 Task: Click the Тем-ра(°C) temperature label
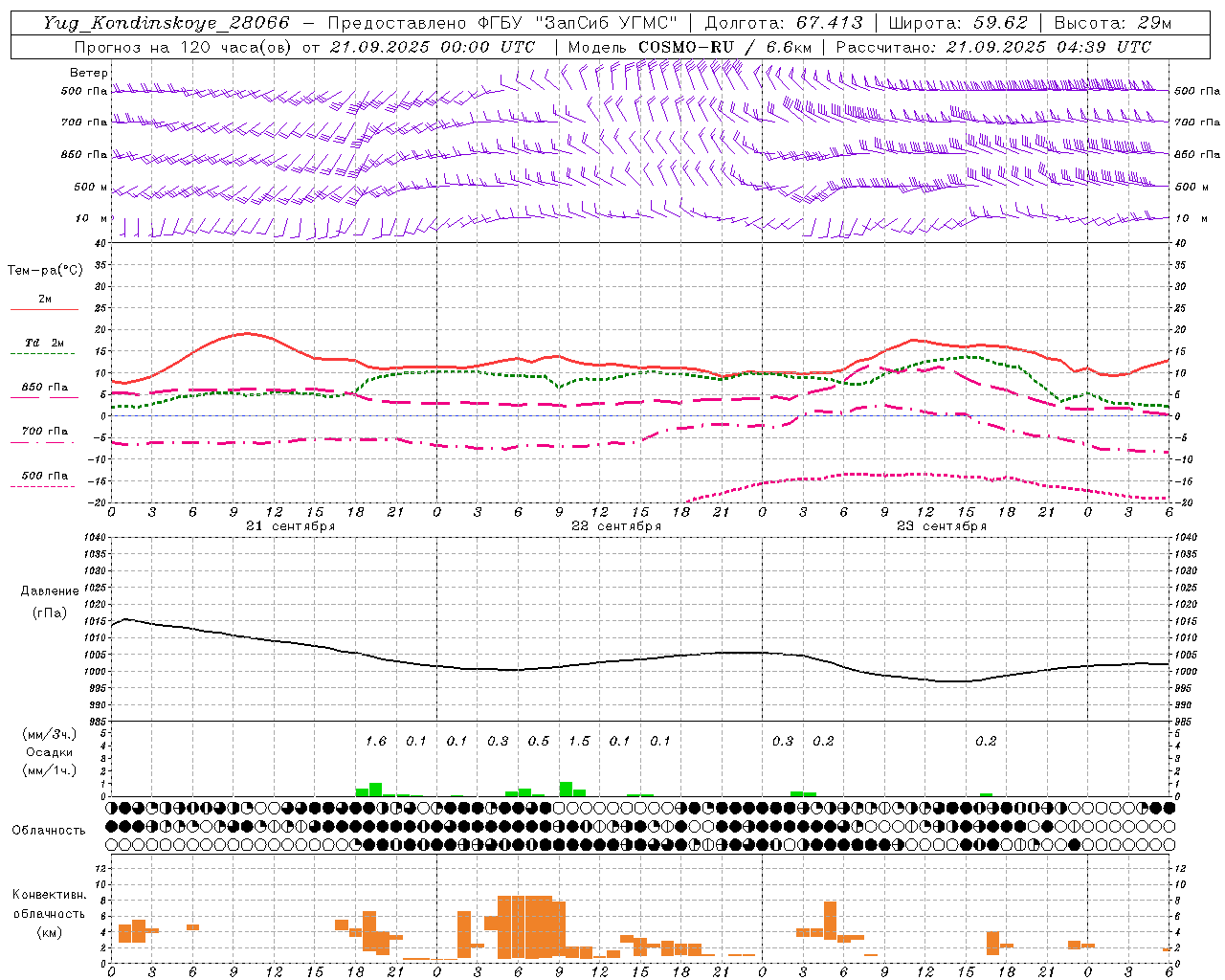click(45, 271)
